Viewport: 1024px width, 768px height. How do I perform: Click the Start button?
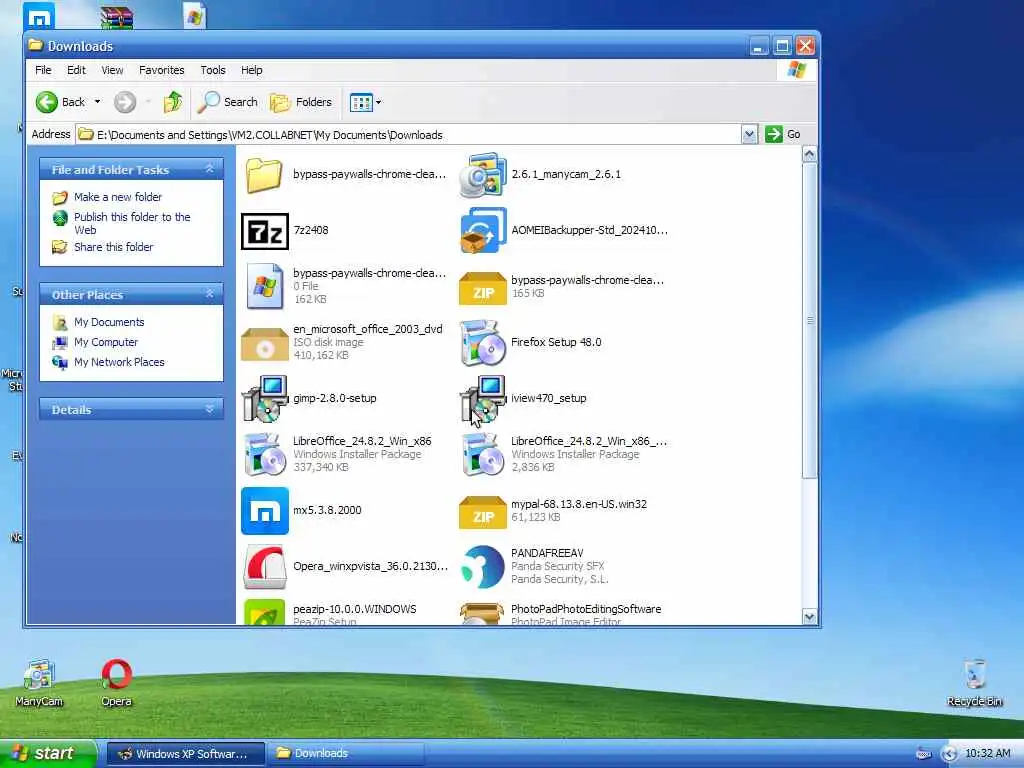point(48,753)
